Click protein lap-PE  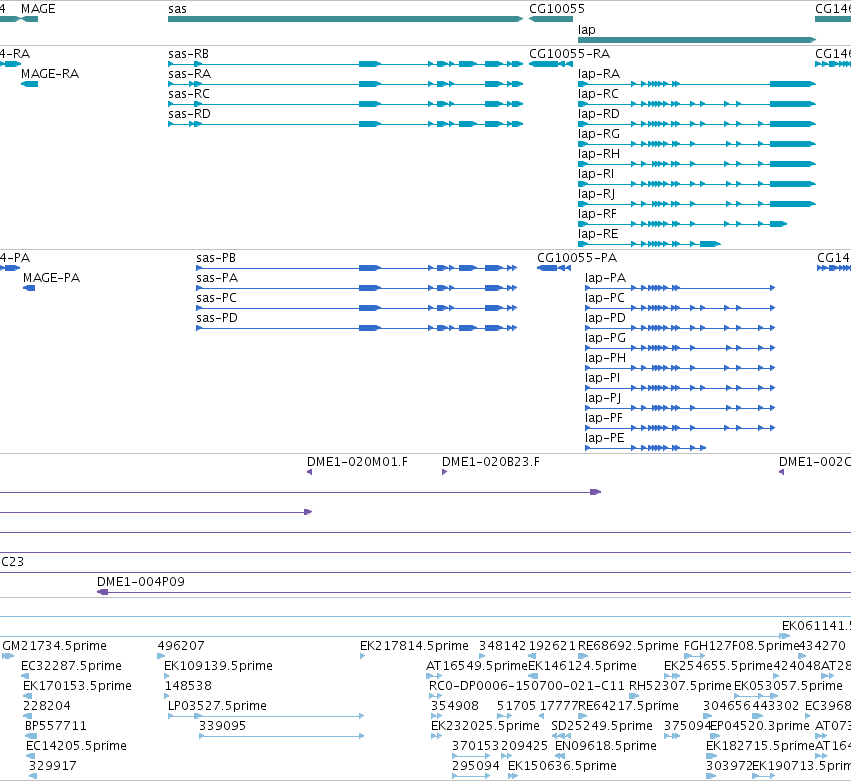coord(646,448)
